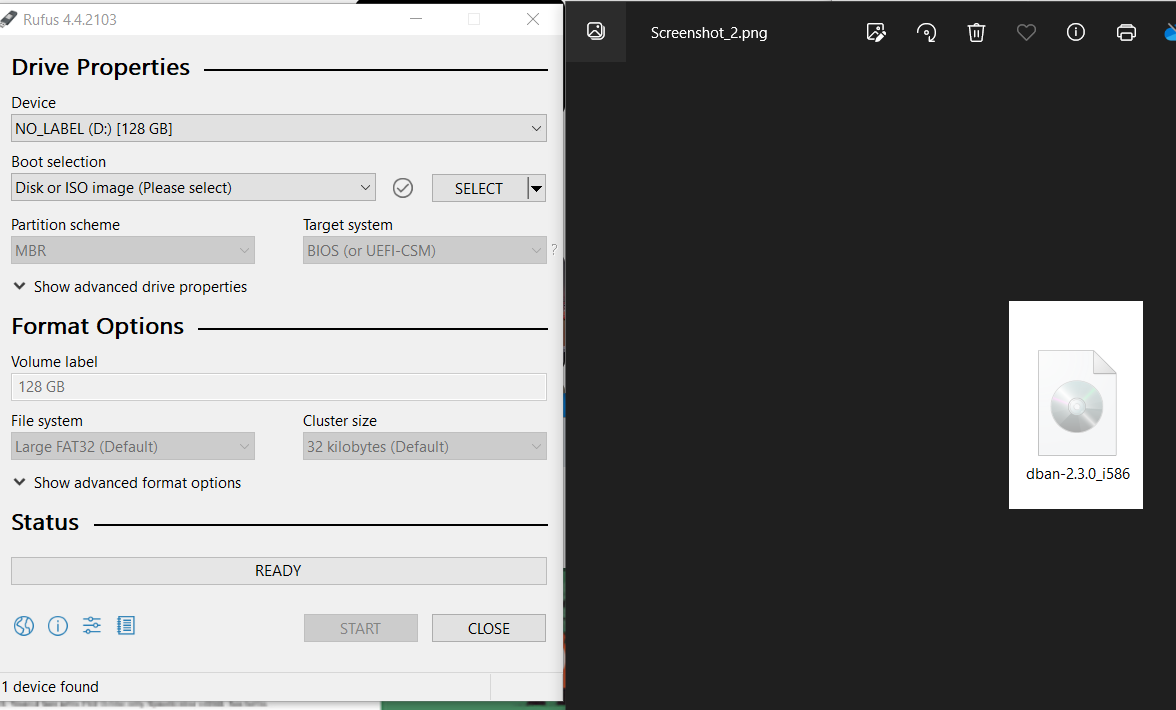Click the checksum checkmark icon next to SELECT
This screenshot has width=1176, height=710.
coord(403,187)
